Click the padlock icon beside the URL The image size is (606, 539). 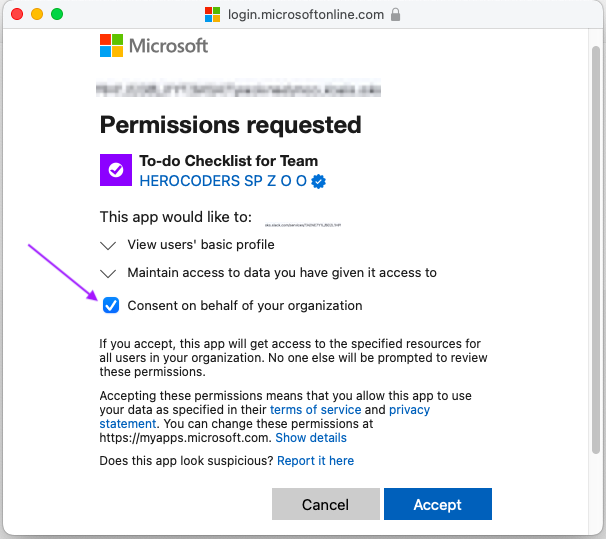396,15
